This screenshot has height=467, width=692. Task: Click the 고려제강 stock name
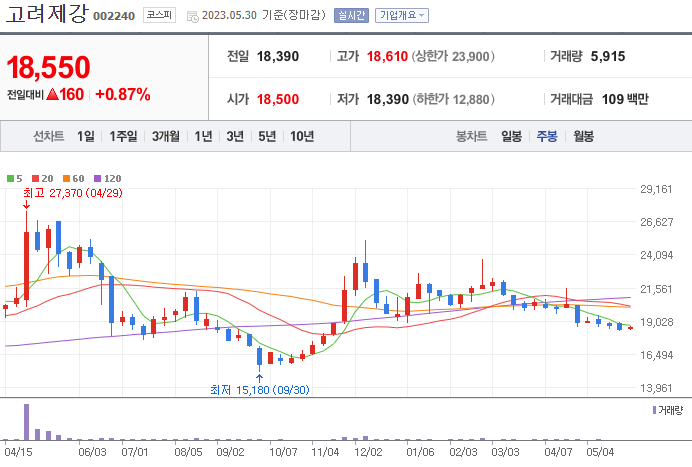click(47, 13)
